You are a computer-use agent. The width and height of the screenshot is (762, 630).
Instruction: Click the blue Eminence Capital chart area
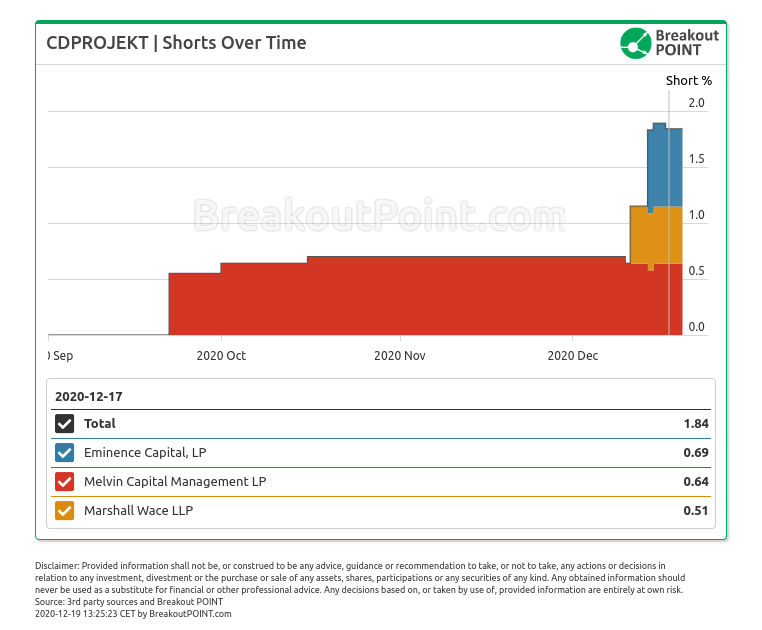coord(664,168)
